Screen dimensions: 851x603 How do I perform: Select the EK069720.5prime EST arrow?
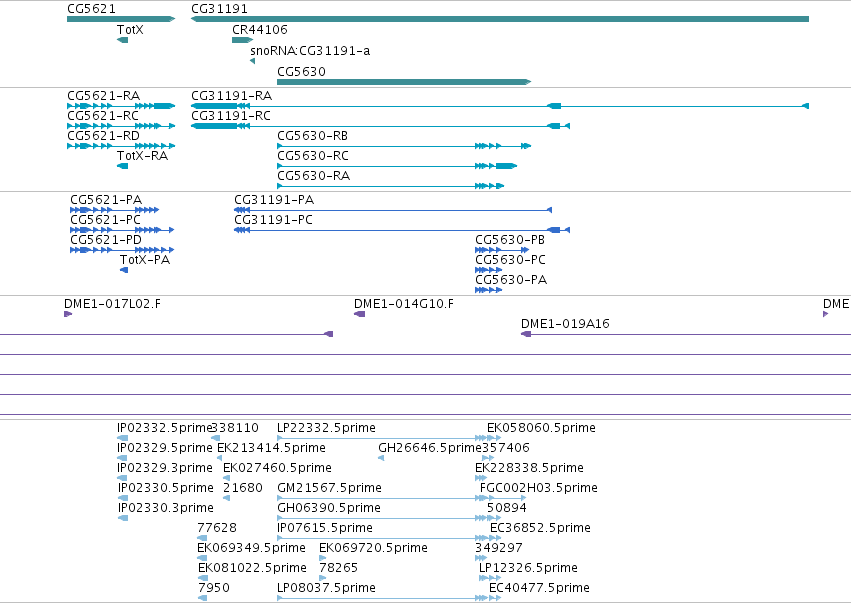(322, 558)
